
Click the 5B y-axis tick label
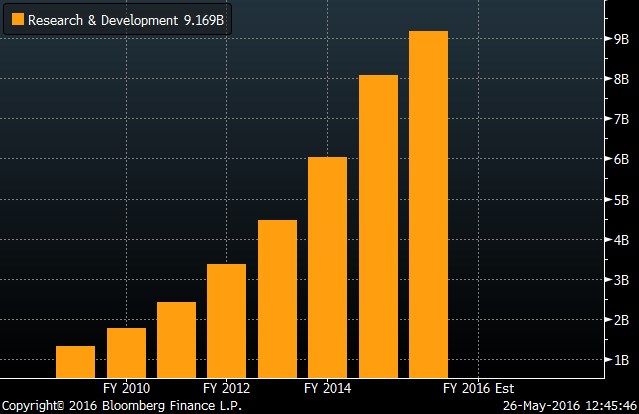click(621, 199)
